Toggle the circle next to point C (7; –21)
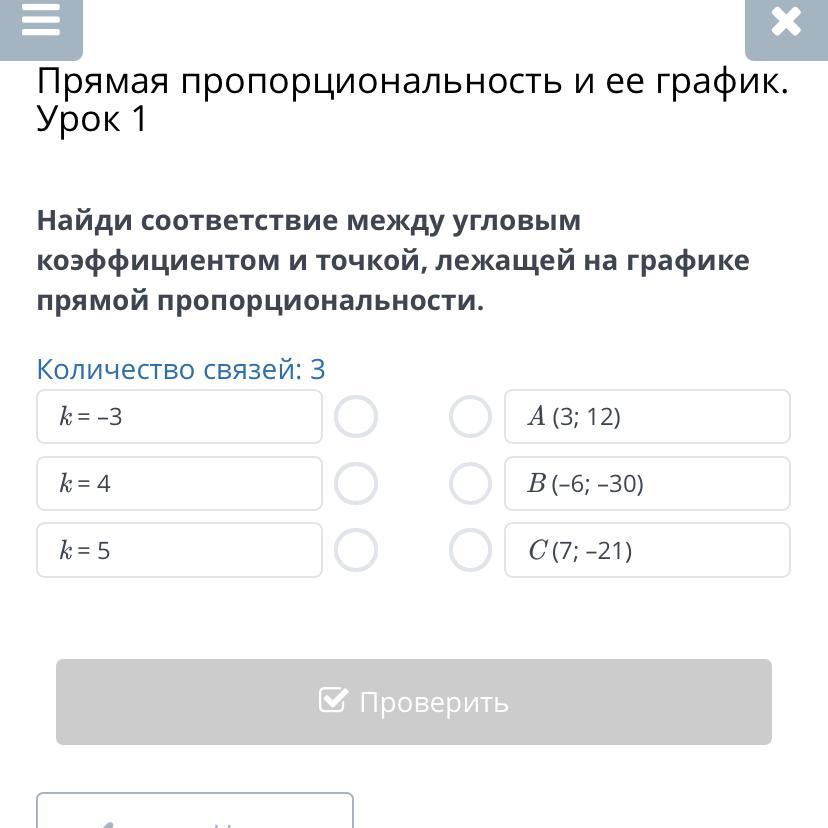Image resolution: width=828 pixels, height=828 pixels. tap(470, 550)
